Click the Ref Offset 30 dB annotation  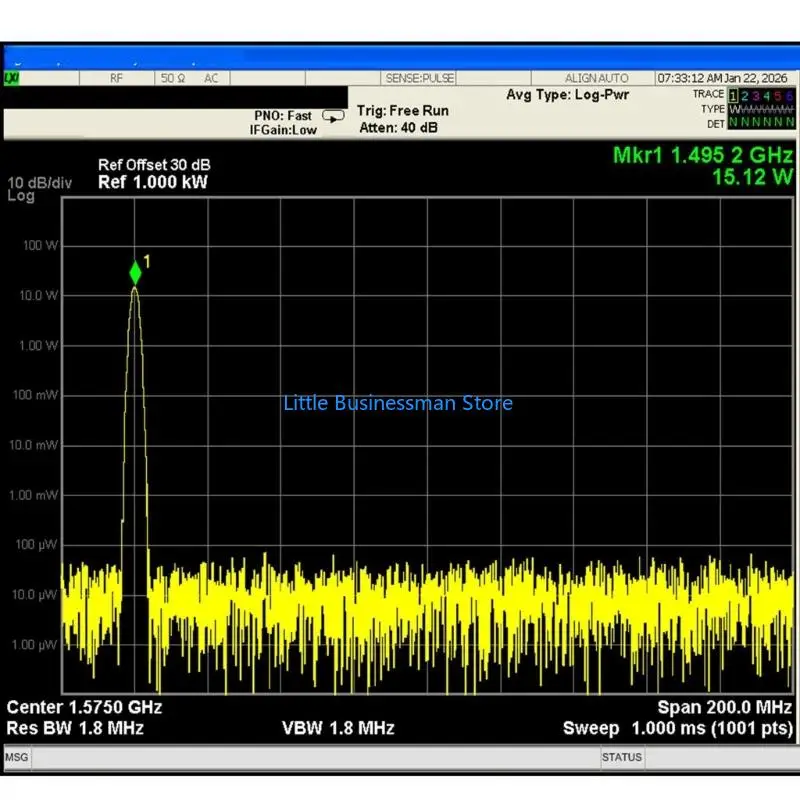coord(154,165)
